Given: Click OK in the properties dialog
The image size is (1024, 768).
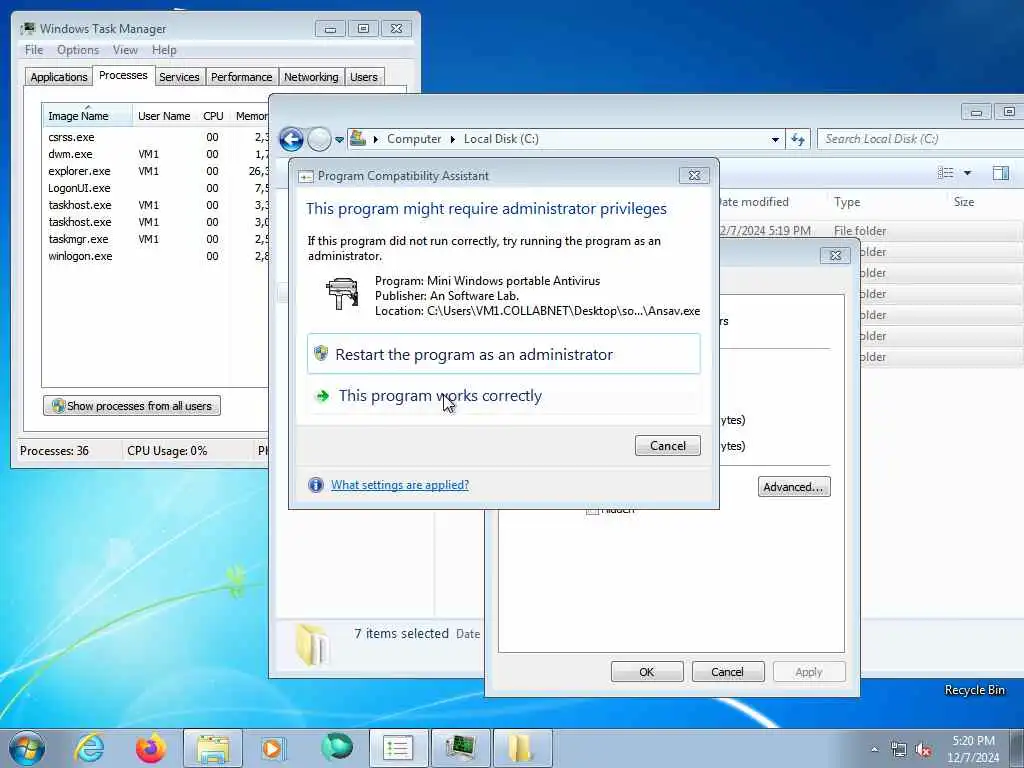Looking at the screenshot, I should click(x=647, y=672).
